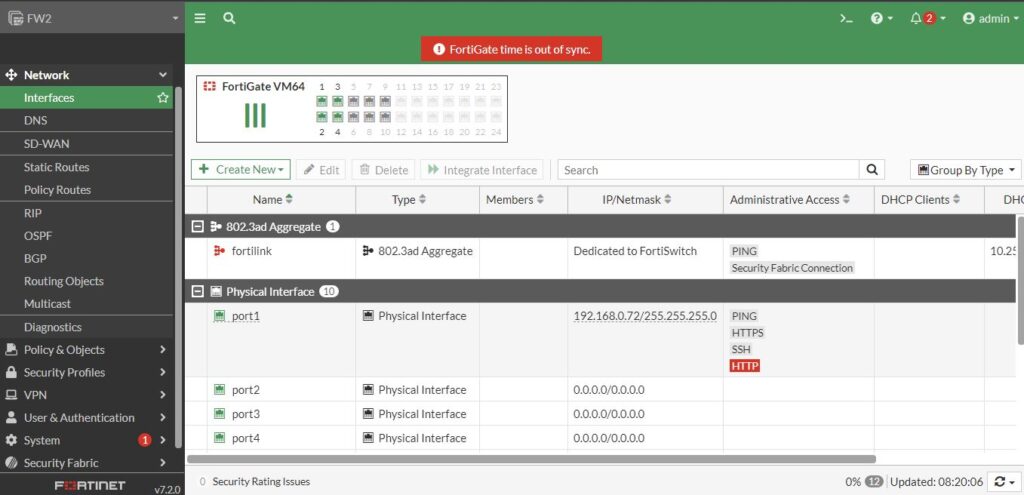Click the Security Rating Issues link
The width and height of the screenshot is (1024, 495).
pos(261,481)
